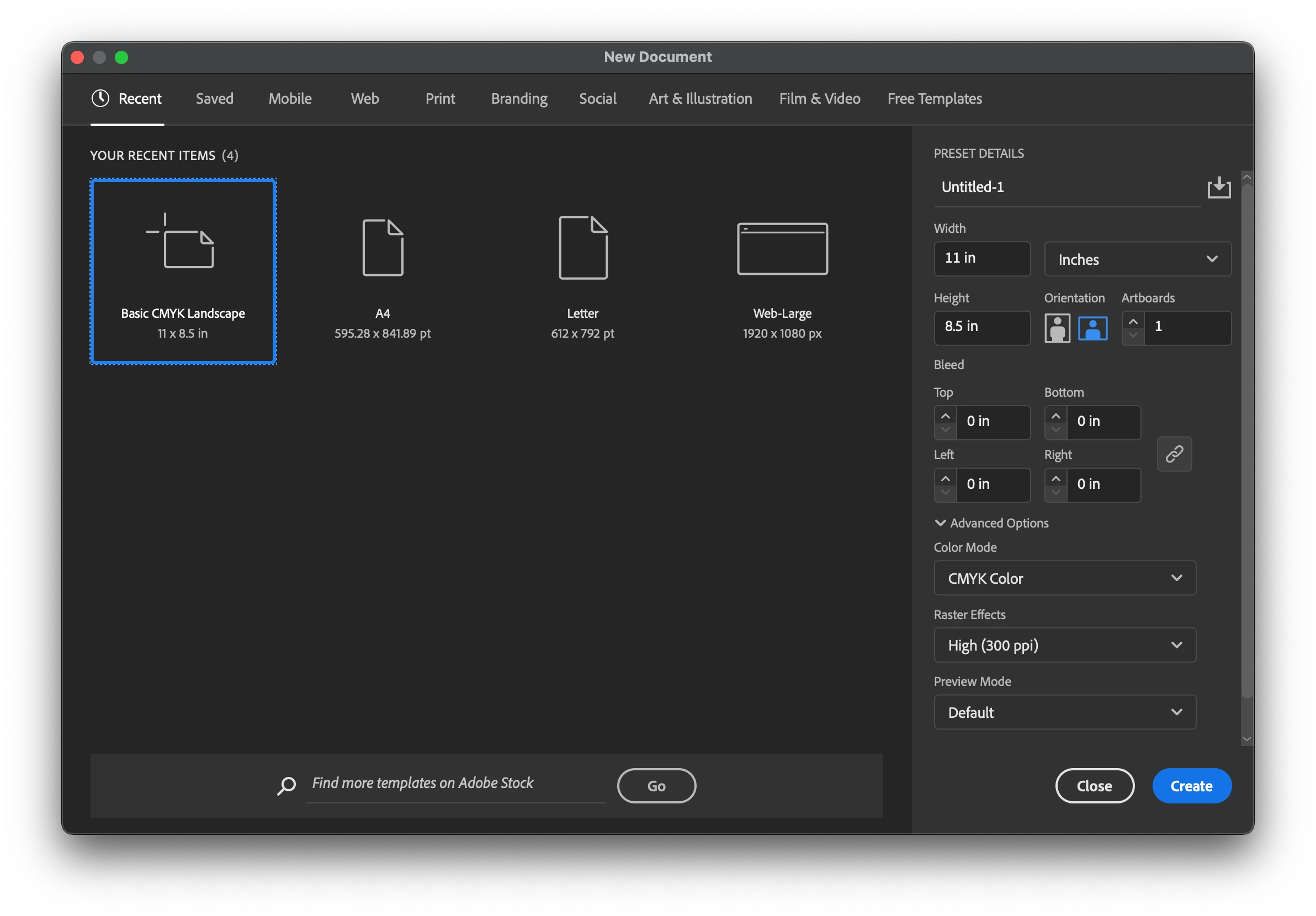Open the Art & Illustration tab
This screenshot has width=1316, height=916.
pyautogui.click(x=700, y=99)
